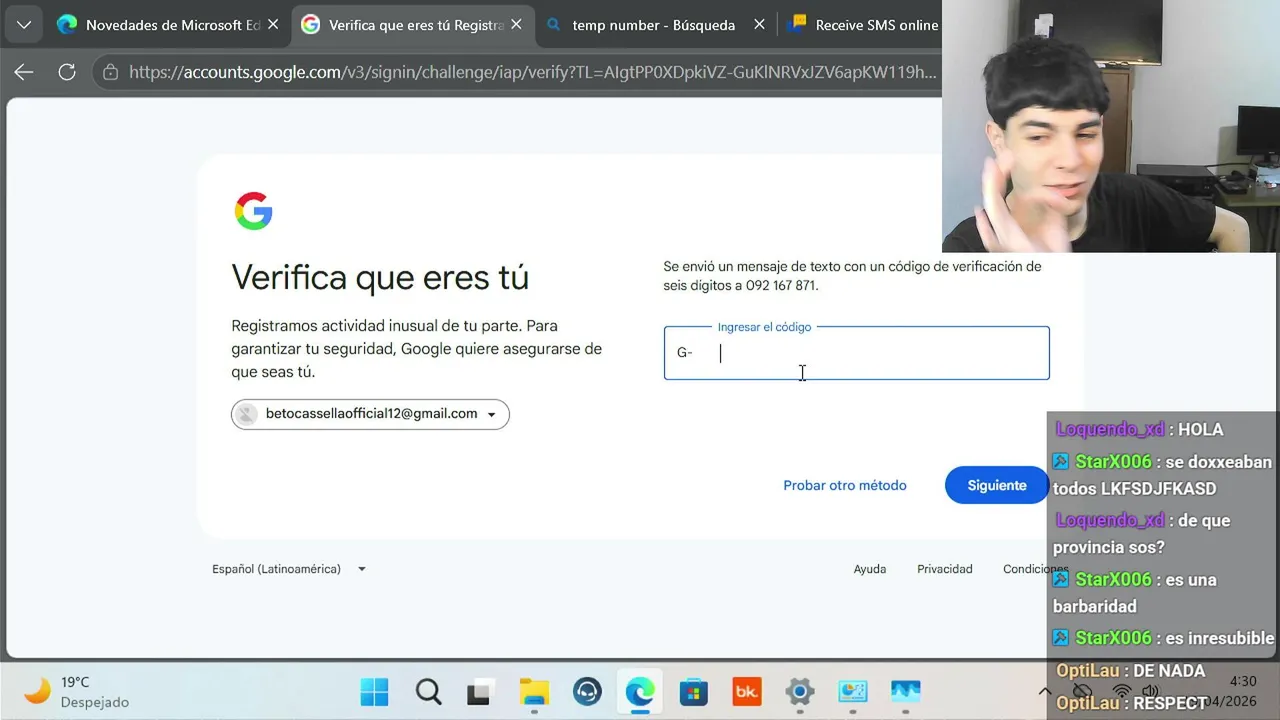This screenshot has height=720, width=1280.
Task: Open the Windows Start menu
Action: tap(375, 692)
